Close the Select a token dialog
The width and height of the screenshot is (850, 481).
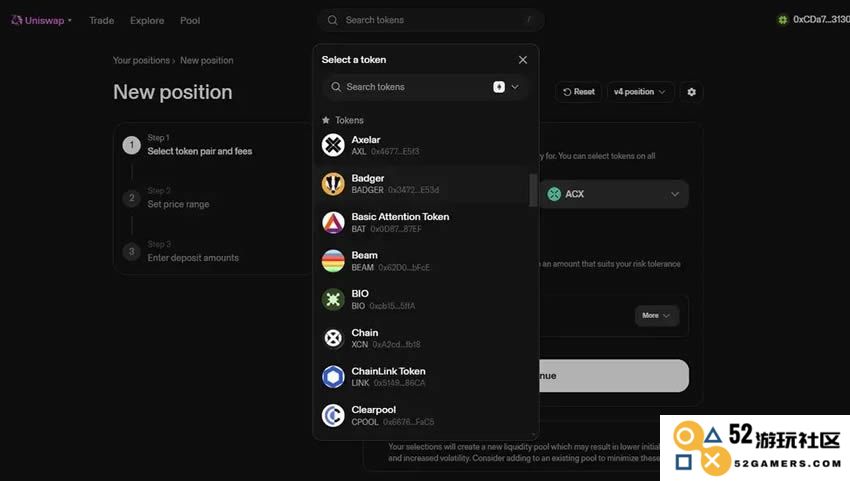pyautogui.click(x=523, y=60)
